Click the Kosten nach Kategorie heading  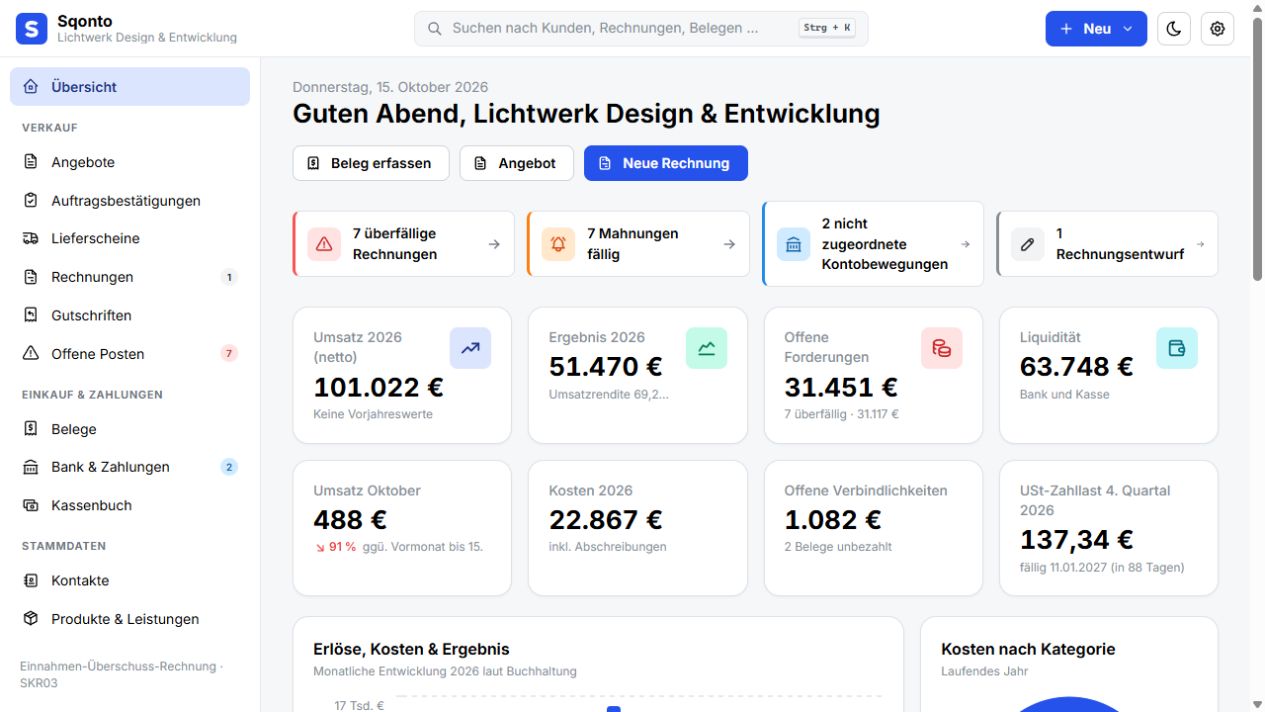click(1028, 649)
